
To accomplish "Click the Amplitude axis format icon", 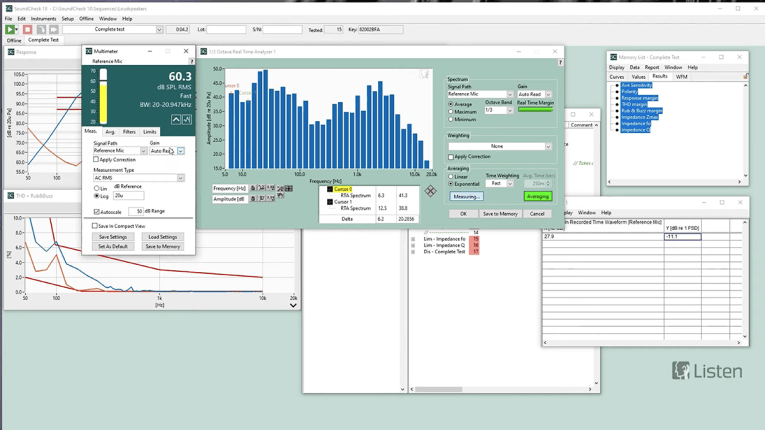I will point(270,199).
